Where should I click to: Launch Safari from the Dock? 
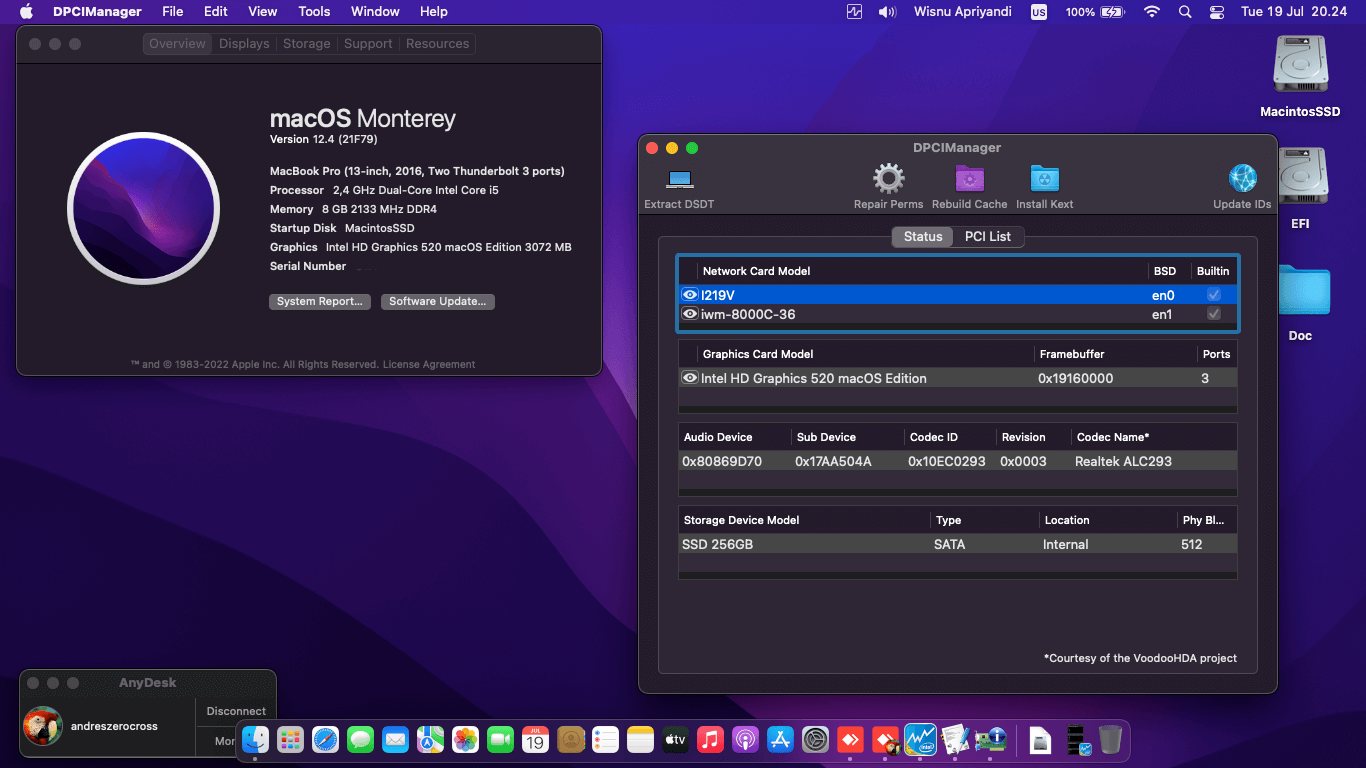(325, 740)
